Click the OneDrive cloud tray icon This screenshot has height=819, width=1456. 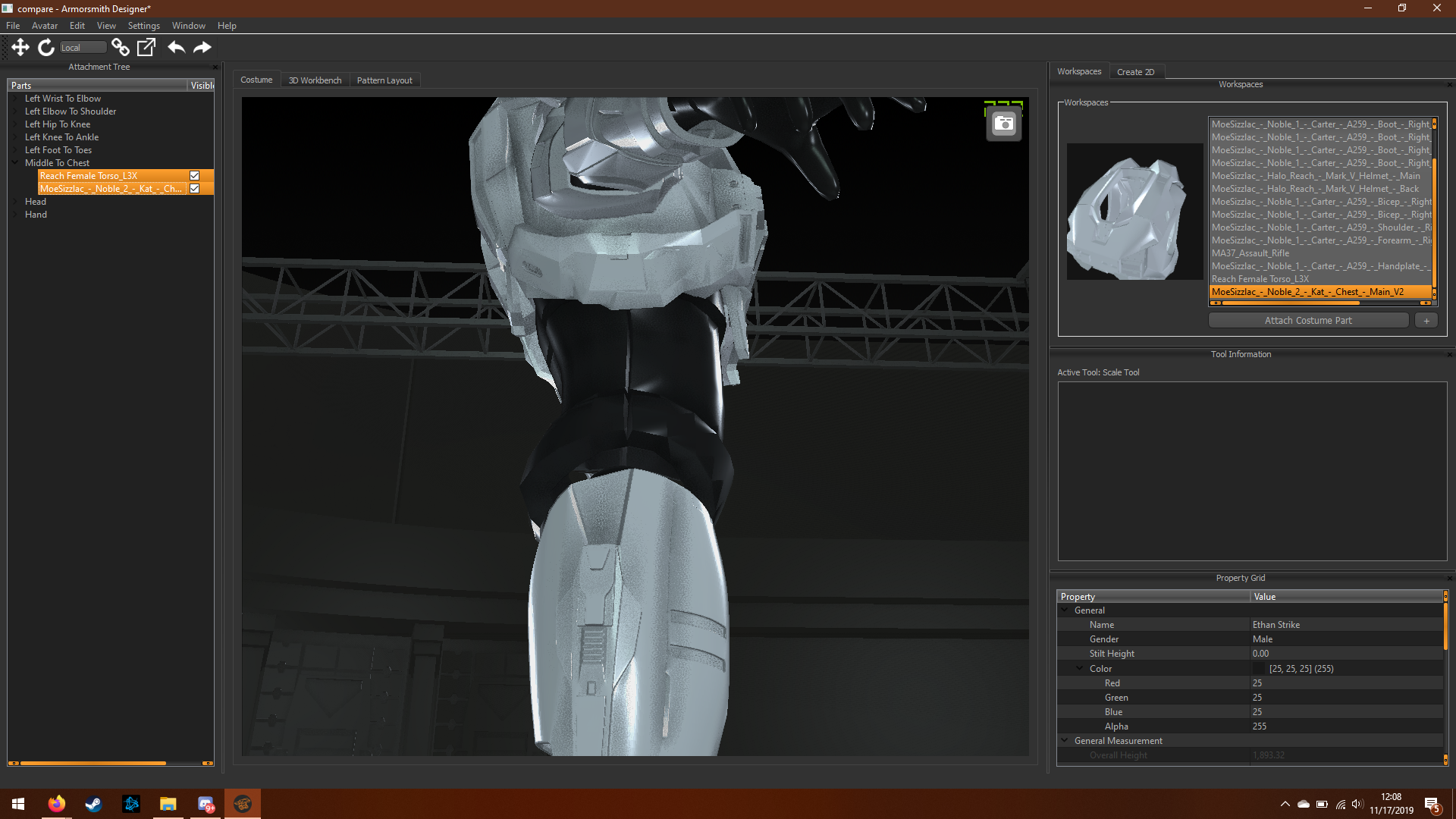tap(1304, 804)
